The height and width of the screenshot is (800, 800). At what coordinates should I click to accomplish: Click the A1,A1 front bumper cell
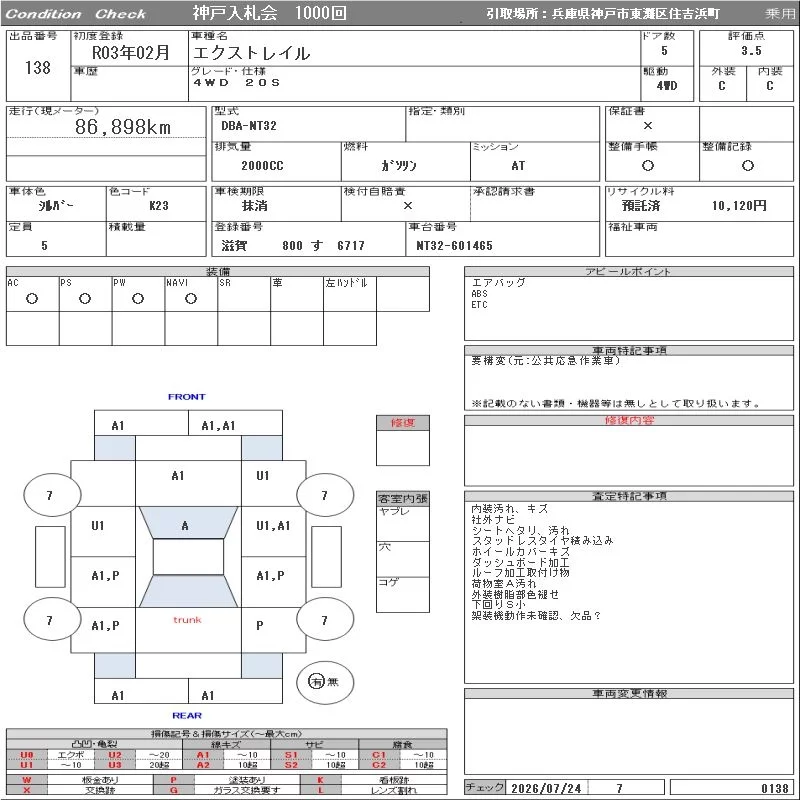[235, 423]
